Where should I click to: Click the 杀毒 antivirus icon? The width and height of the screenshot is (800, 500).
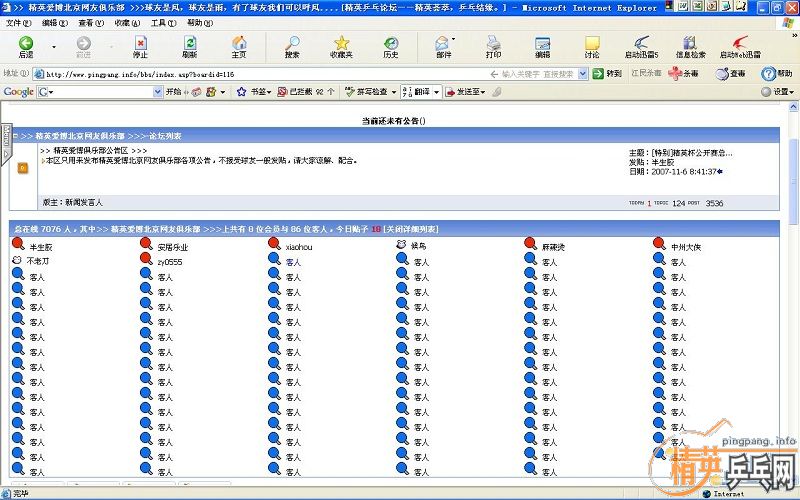683,73
